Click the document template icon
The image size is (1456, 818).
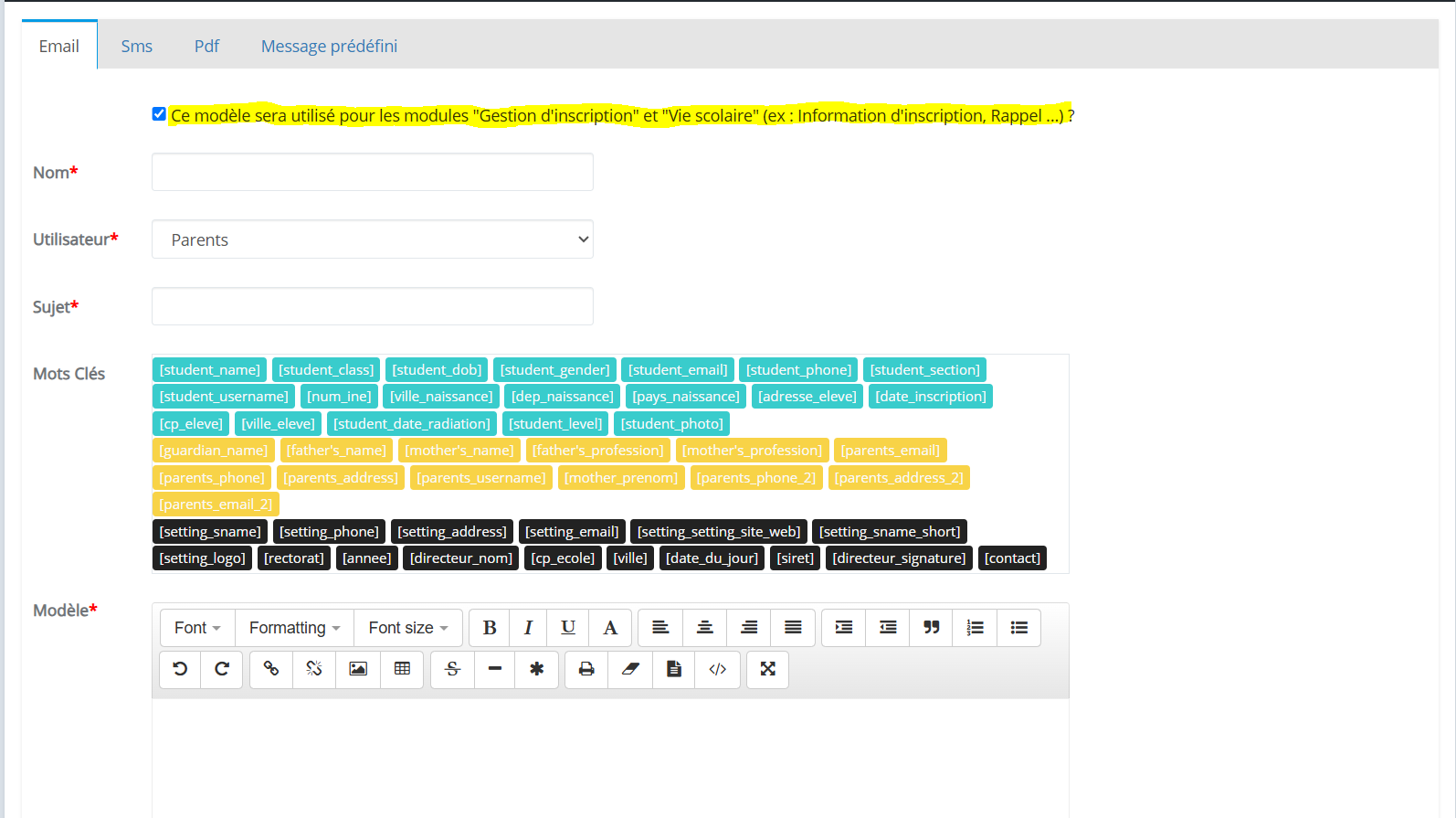674,669
